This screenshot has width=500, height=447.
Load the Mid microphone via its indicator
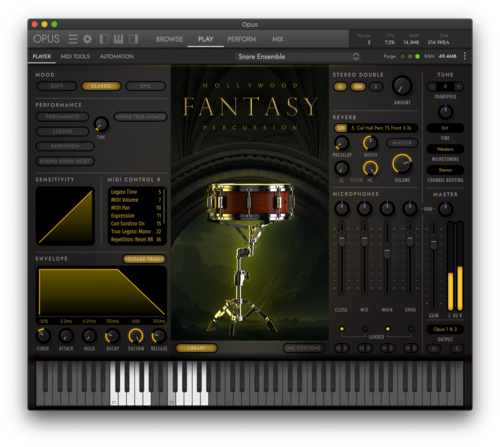click(x=365, y=329)
